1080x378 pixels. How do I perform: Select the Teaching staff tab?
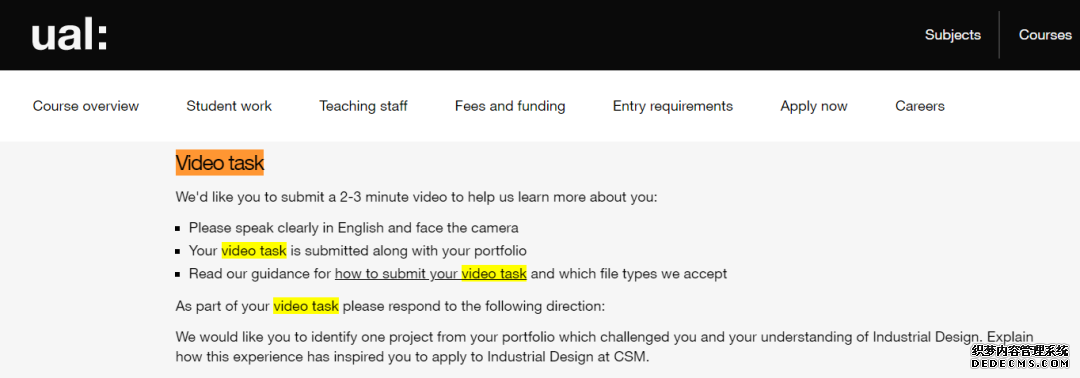pos(363,106)
